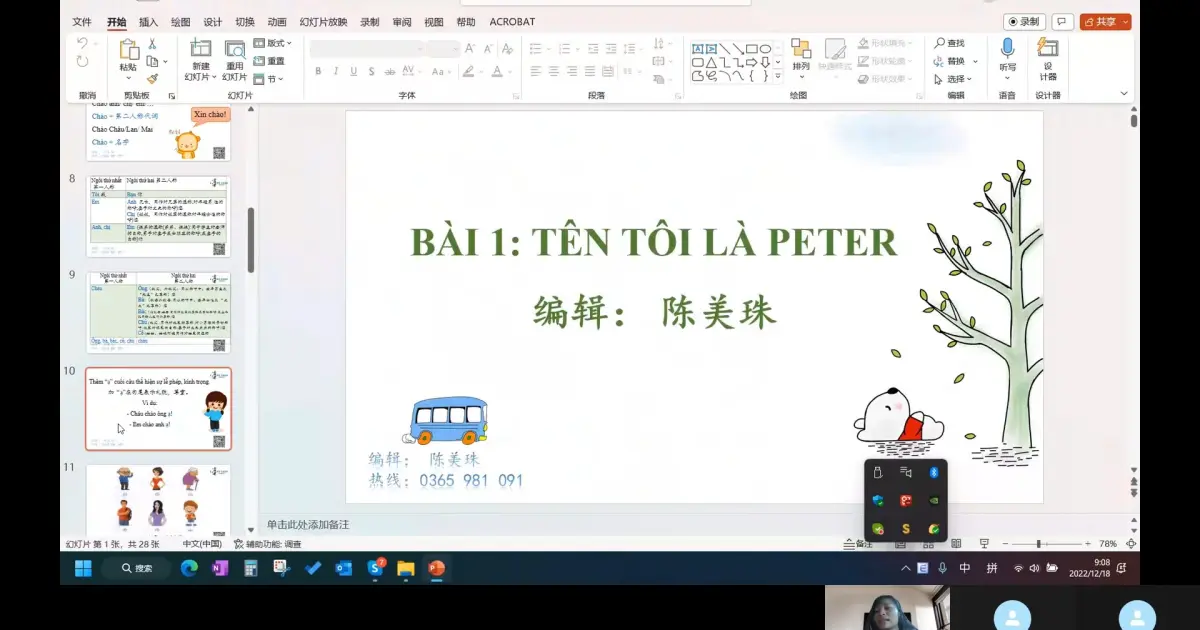Click the Undo arrow icon
Viewport: 1200px width, 630px height.
(82, 43)
